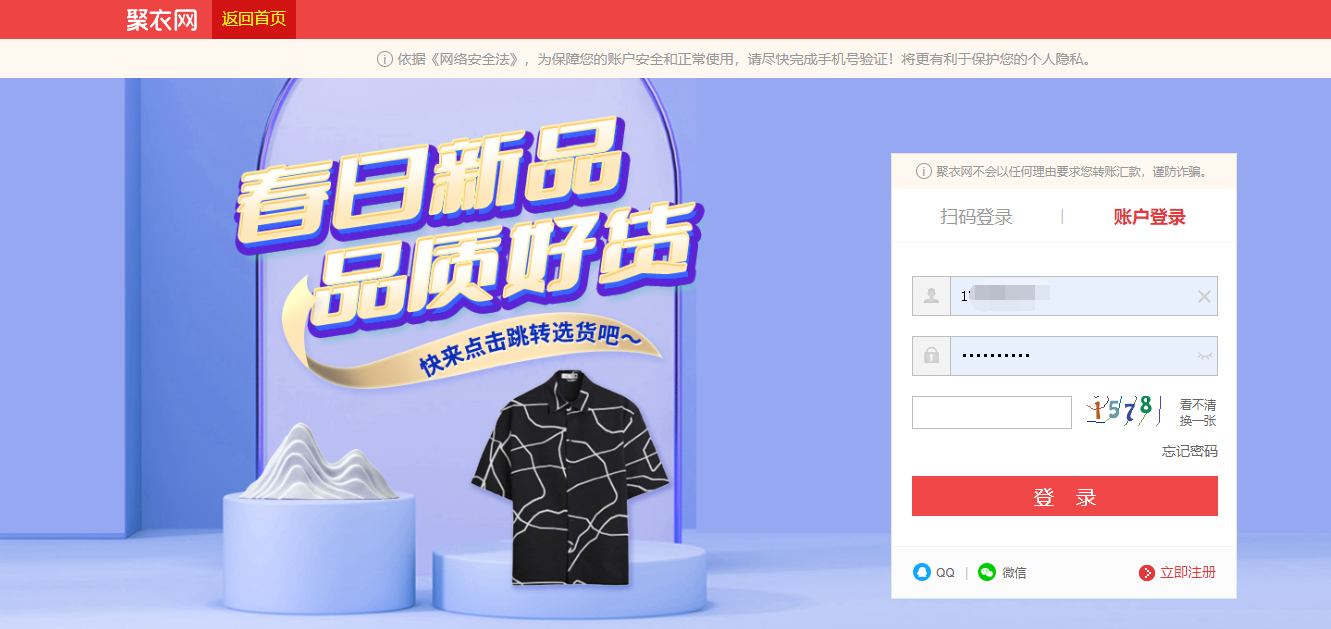The height and width of the screenshot is (629, 1331).
Task: Open the 忘记密码 link
Action: click(x=1190, y=451)
